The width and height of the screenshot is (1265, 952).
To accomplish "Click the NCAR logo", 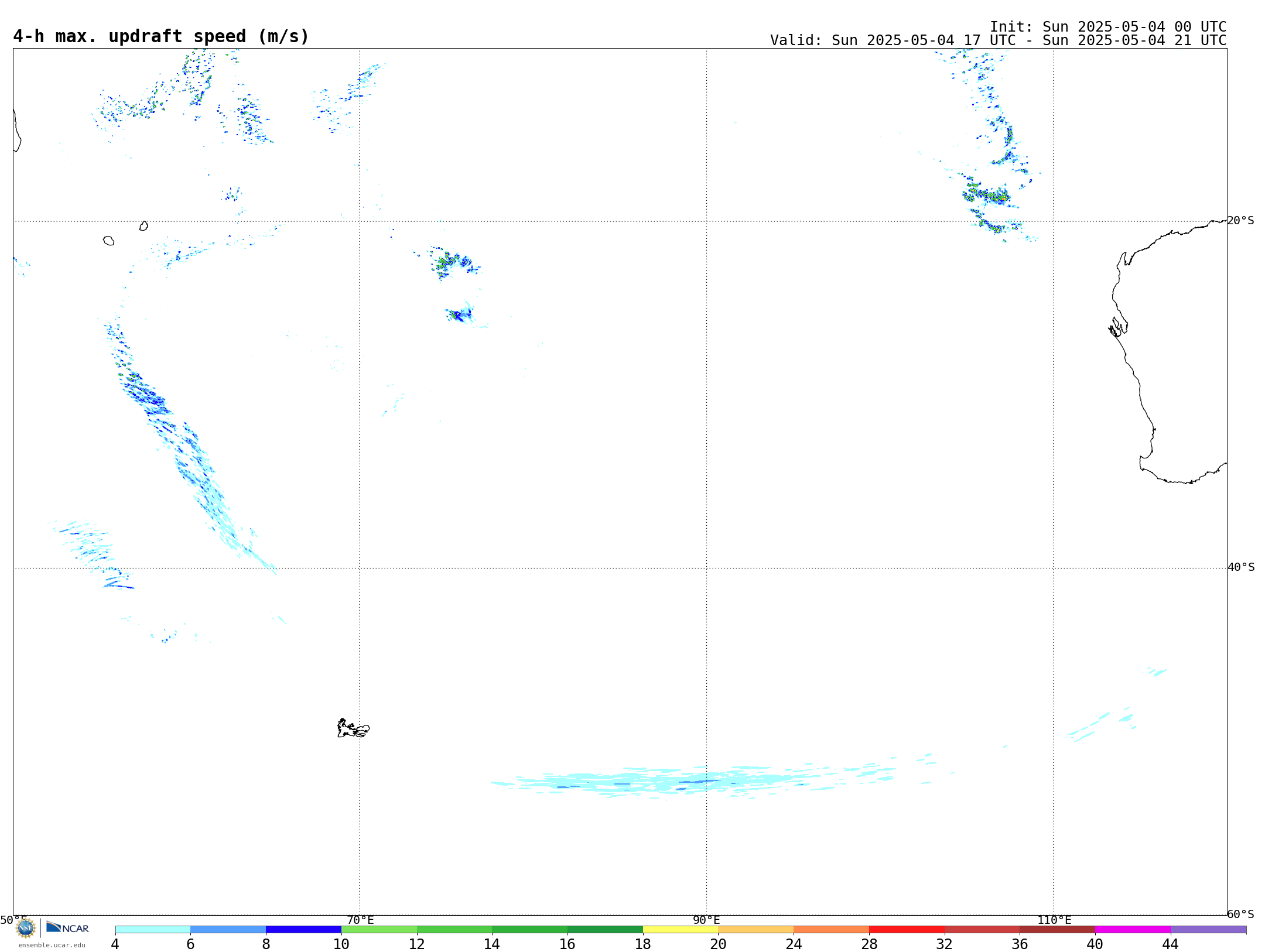I will coord(67,927).
